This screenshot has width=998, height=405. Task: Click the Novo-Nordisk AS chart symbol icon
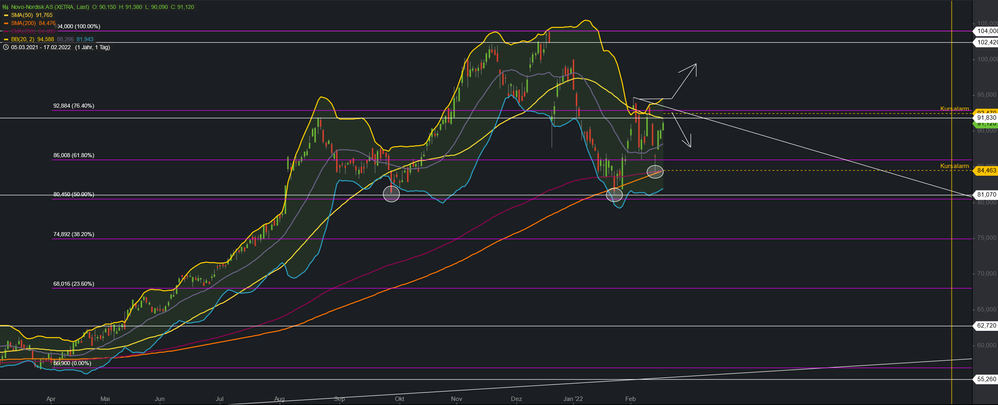click(x=5, y=5)
